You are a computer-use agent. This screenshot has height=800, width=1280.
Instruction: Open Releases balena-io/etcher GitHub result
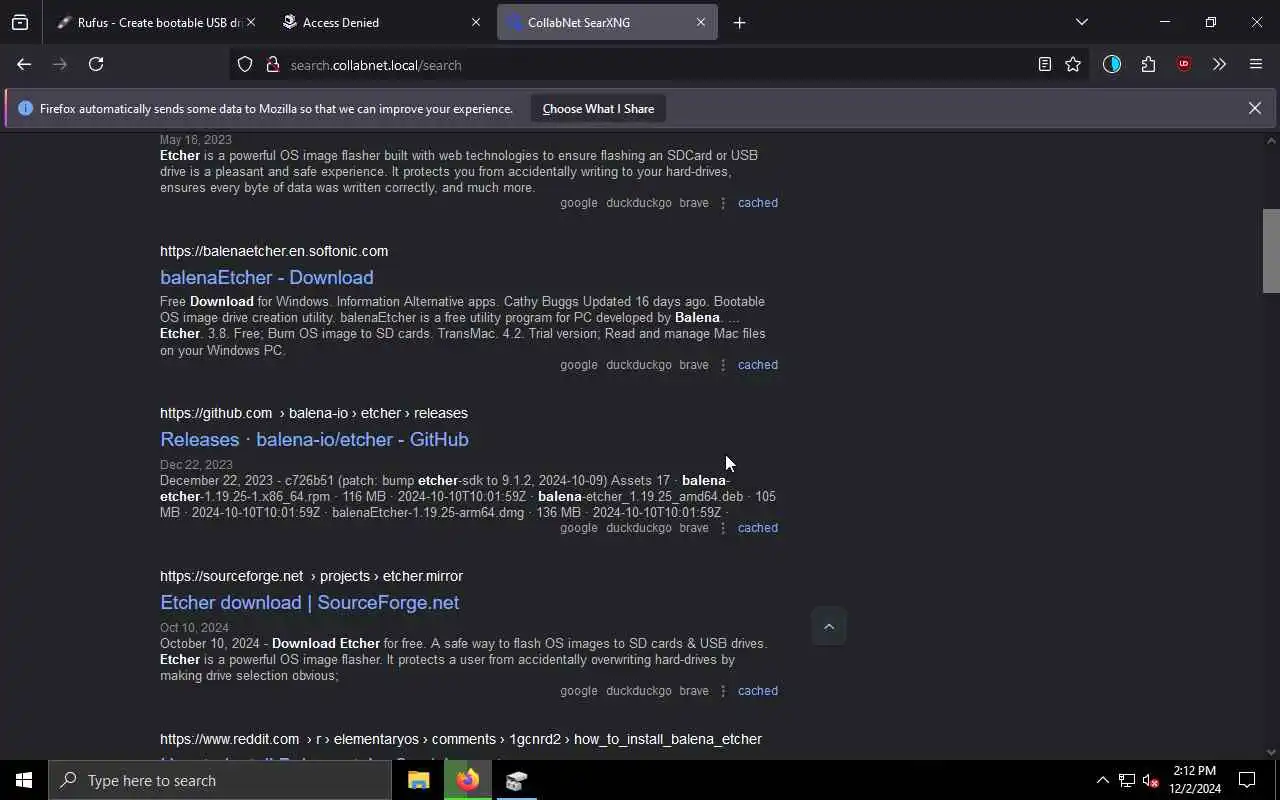[x=314, y=439]
